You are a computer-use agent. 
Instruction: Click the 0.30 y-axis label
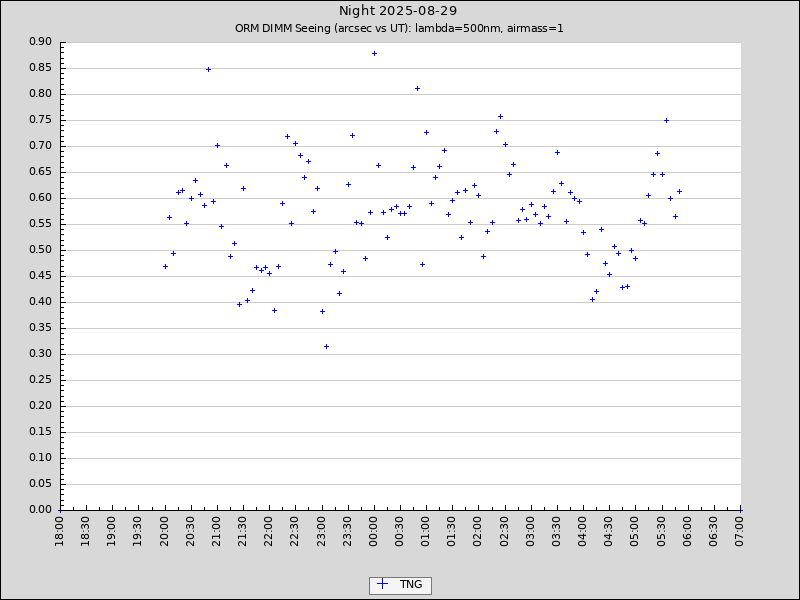click(x=41, y=354)
